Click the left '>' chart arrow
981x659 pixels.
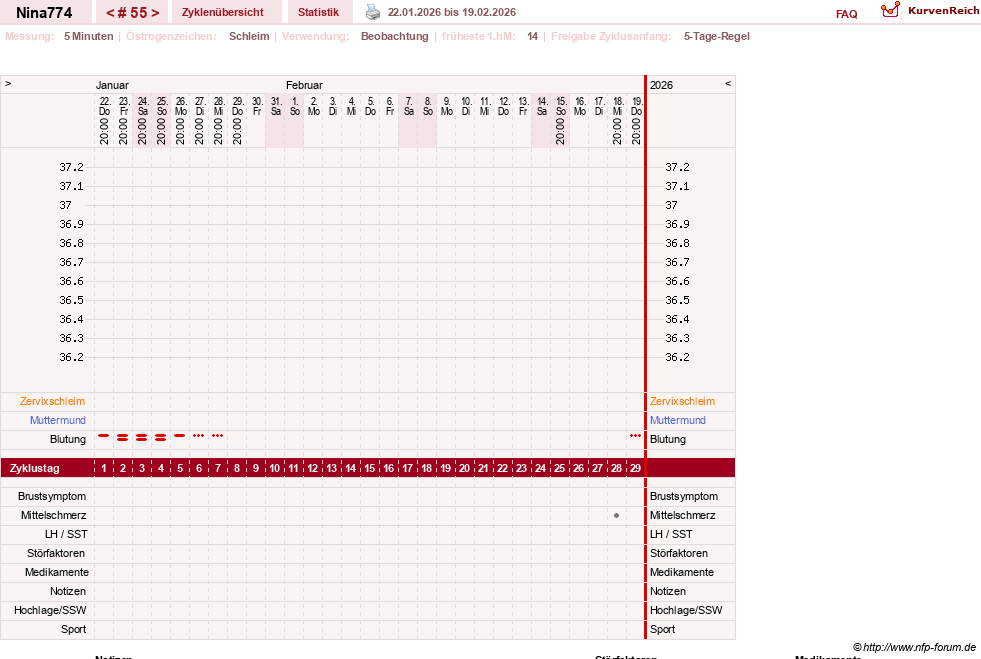pyautogui.click(x=8, y=83)
